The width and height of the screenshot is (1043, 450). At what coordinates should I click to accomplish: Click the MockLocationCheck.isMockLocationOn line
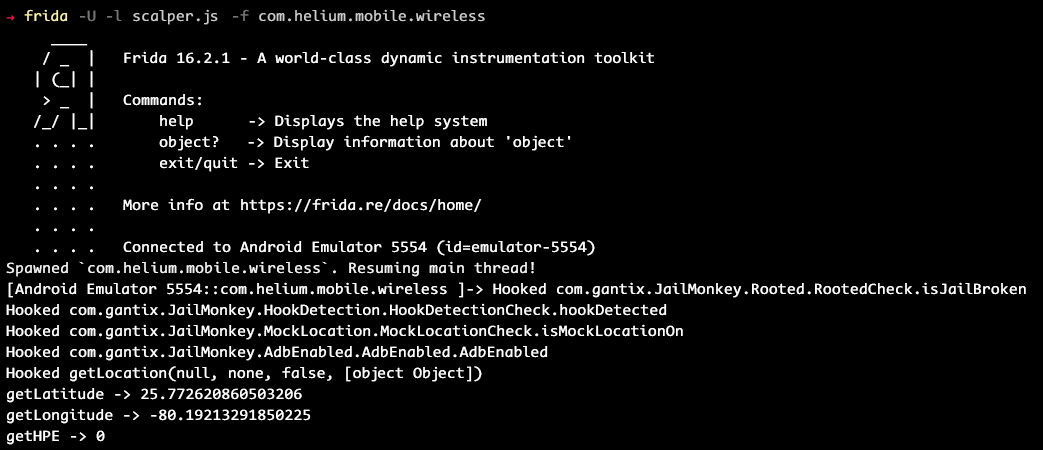click(x=345, y=331)
